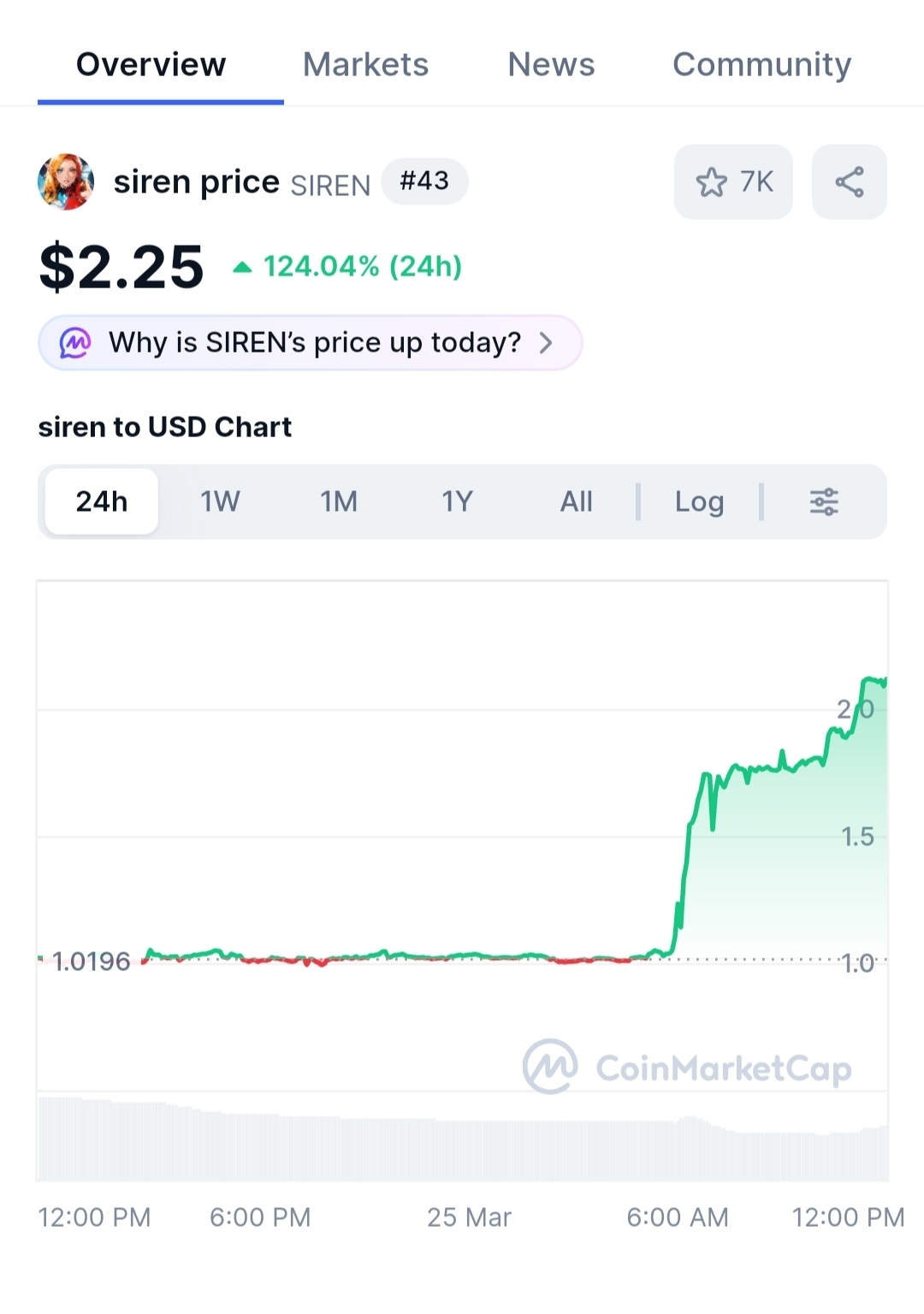
Task: Choose the All time range
Action: click(x=576, y=502)
